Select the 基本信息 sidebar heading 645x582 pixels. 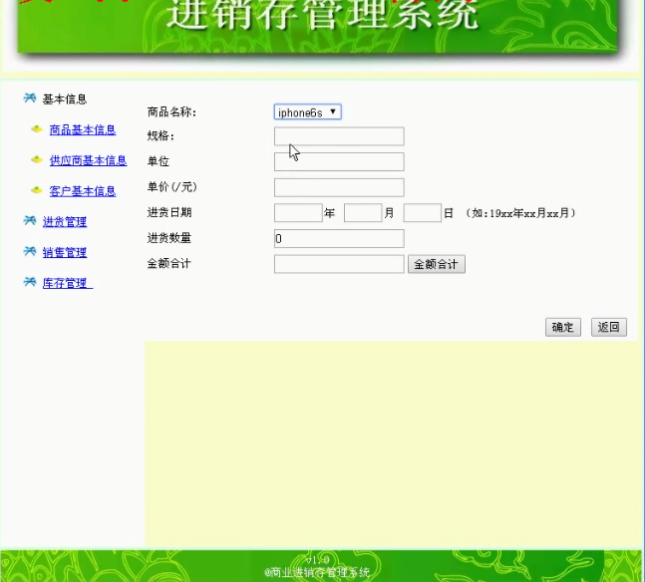pos(65,99)
